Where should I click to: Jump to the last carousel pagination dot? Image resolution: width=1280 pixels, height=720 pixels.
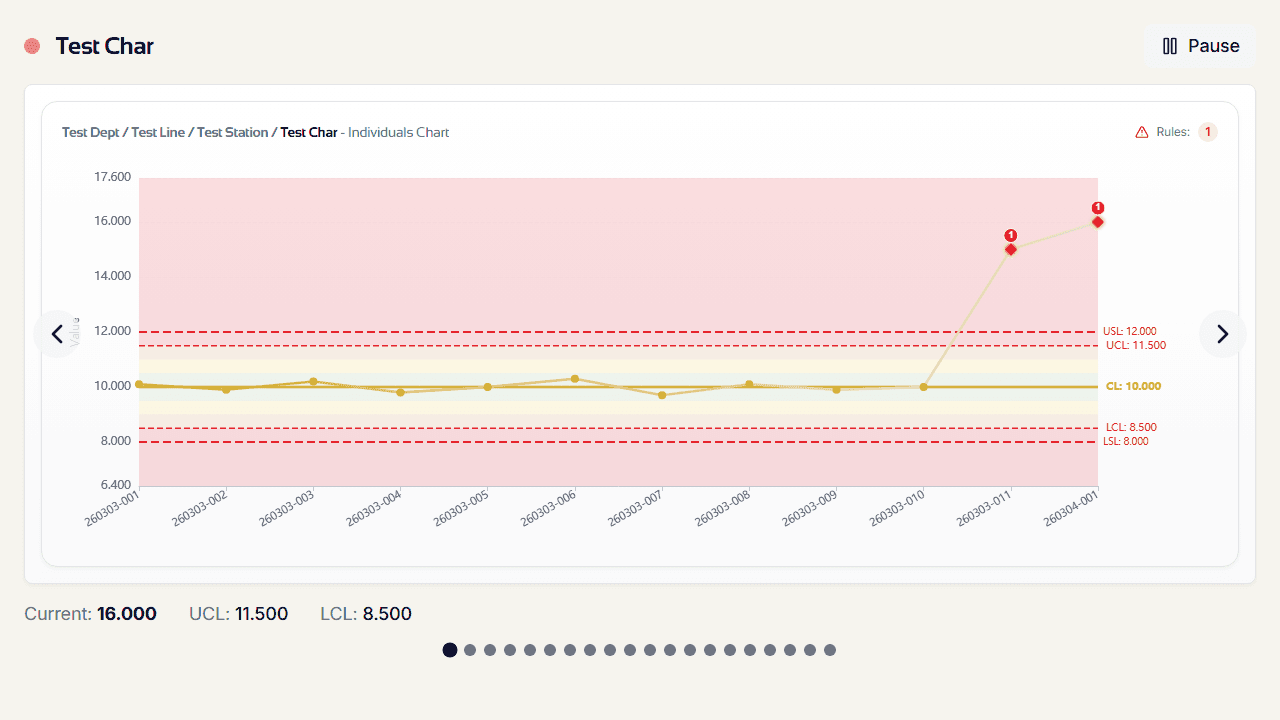[830, 650]
